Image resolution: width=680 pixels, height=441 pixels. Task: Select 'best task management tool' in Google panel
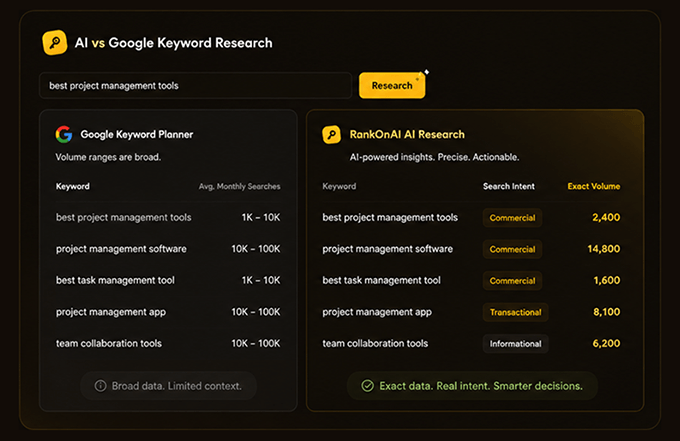[115, 281]
